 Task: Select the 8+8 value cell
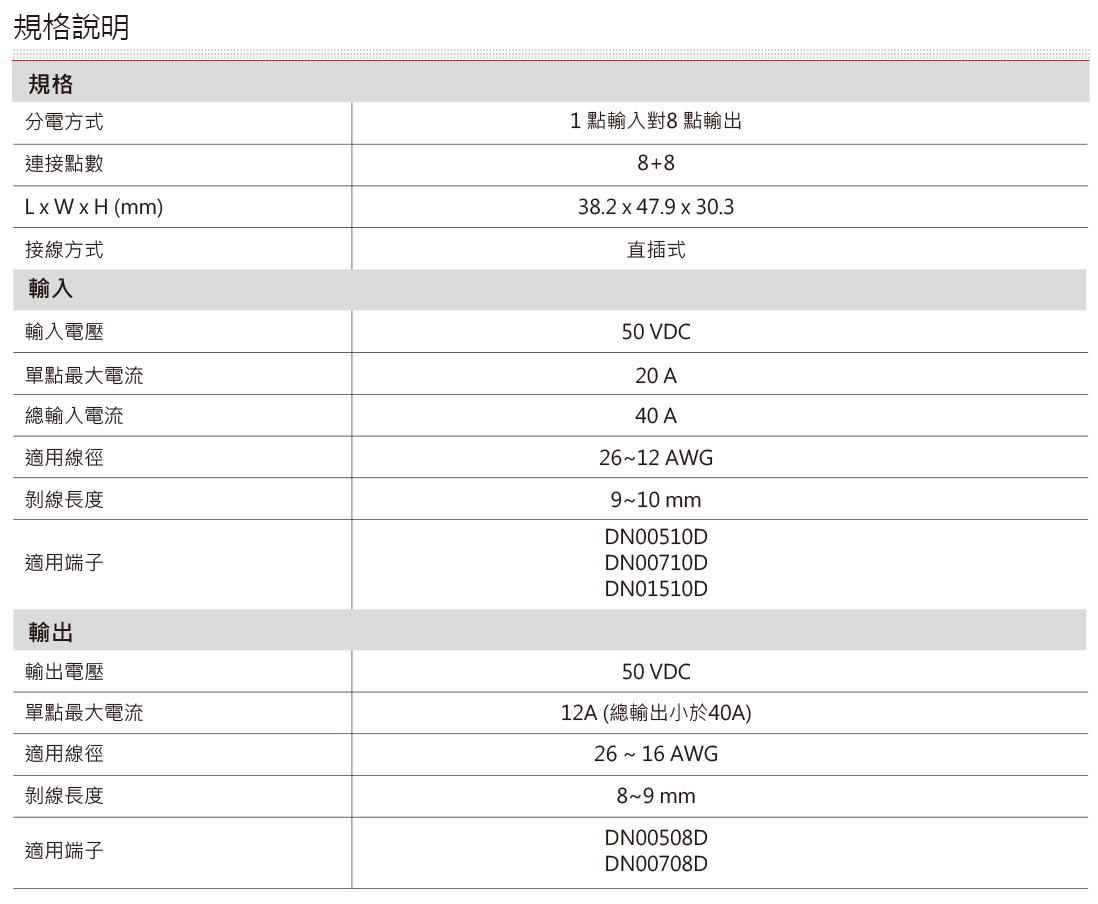click(660, 165)
